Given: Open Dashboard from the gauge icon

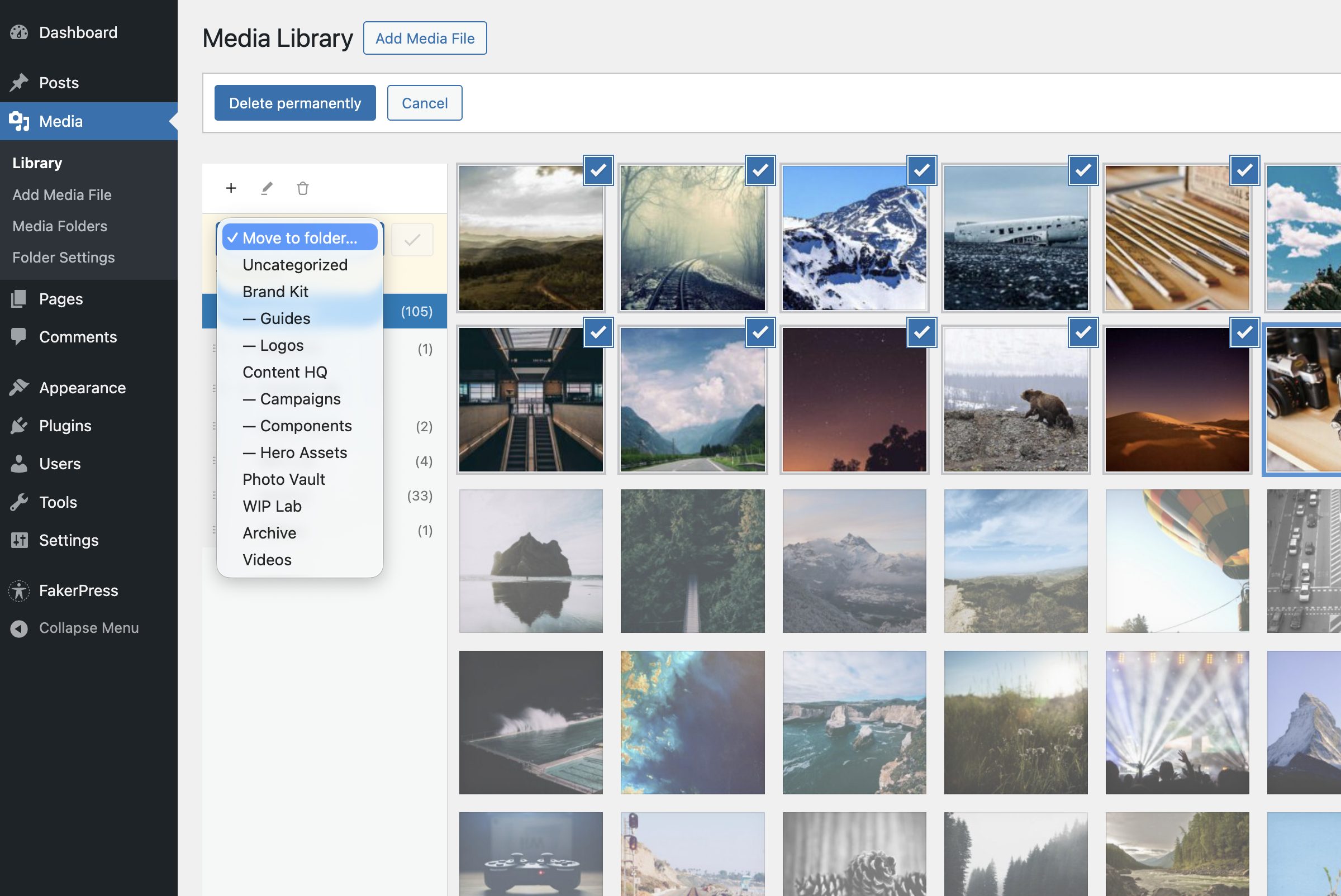Looking at the screenshot, I should 19,32.
